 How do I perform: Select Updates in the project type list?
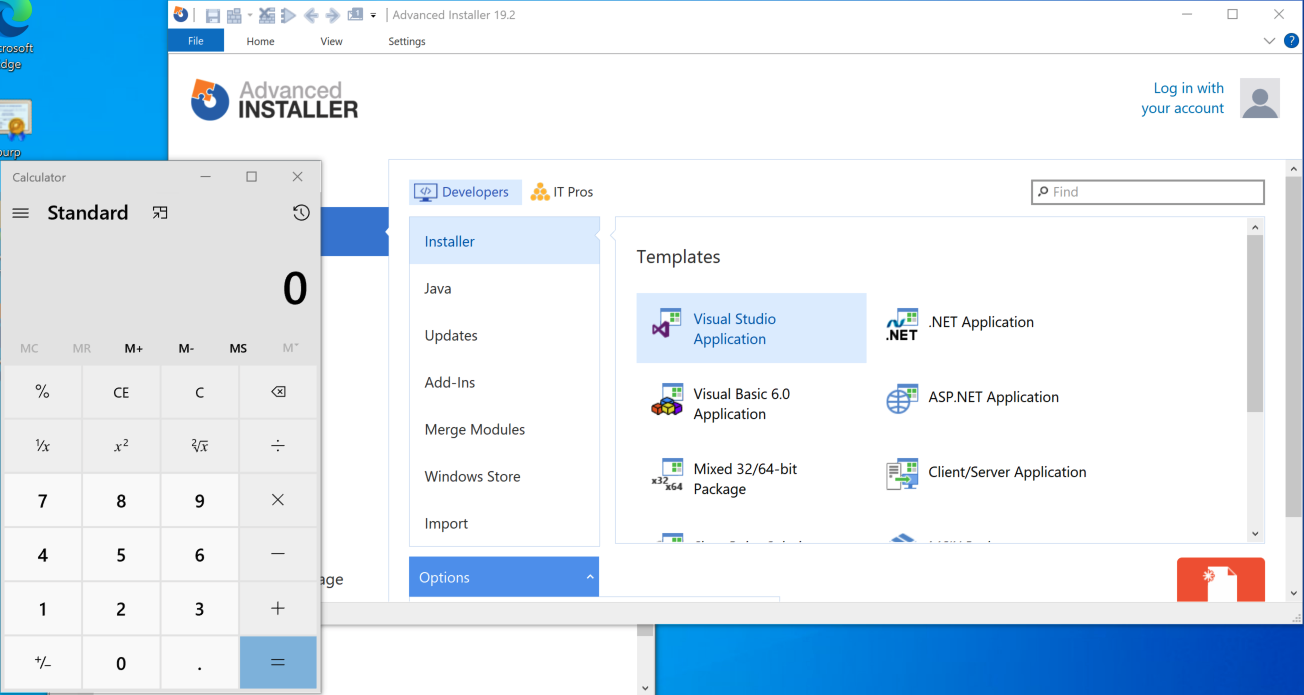504,335
